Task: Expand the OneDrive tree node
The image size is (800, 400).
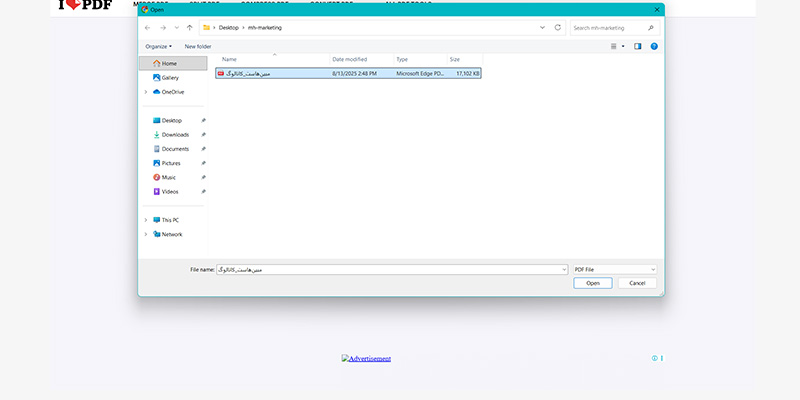Action: (145, 92)
